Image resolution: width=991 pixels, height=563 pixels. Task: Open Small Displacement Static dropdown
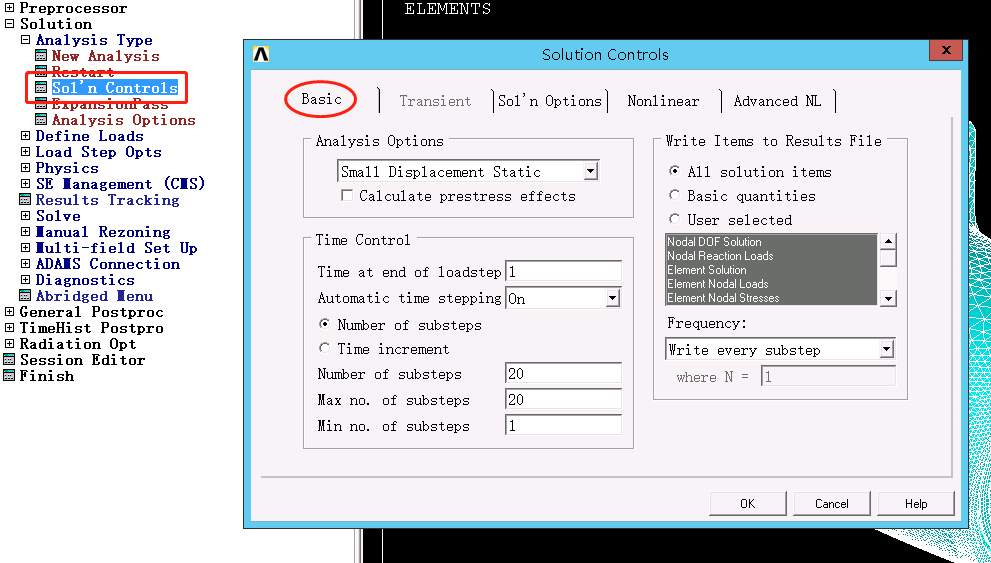(590, 171)
